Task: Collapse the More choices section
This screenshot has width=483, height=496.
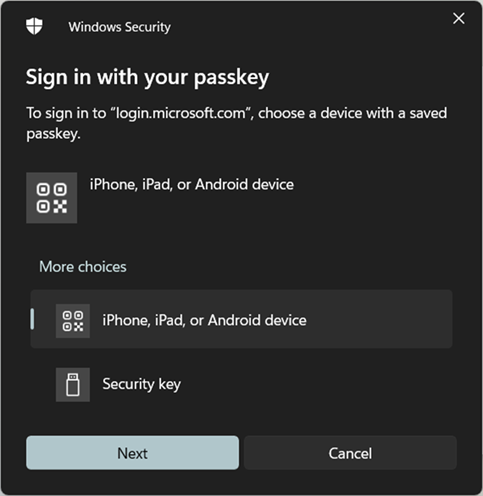Action: pos(83,267)
